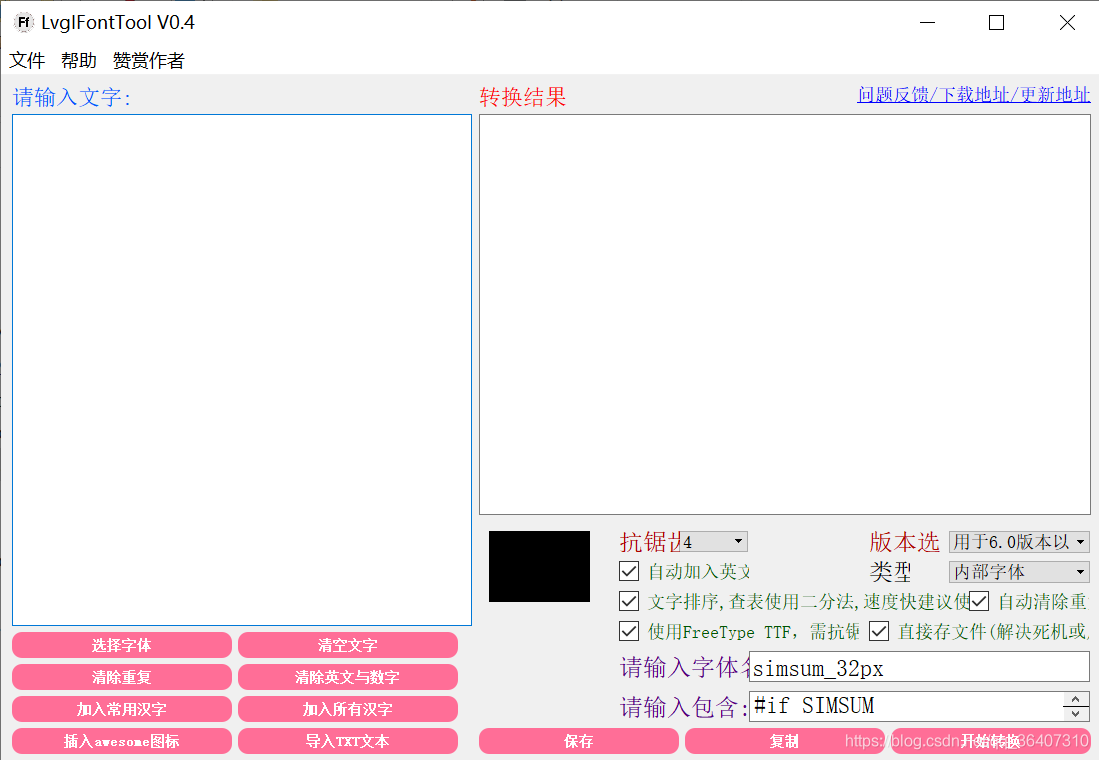Open the 问题反馈/下载地址/更新地址 link
The height and width of the screenshot is (760, 1099).
pos(972,94)
